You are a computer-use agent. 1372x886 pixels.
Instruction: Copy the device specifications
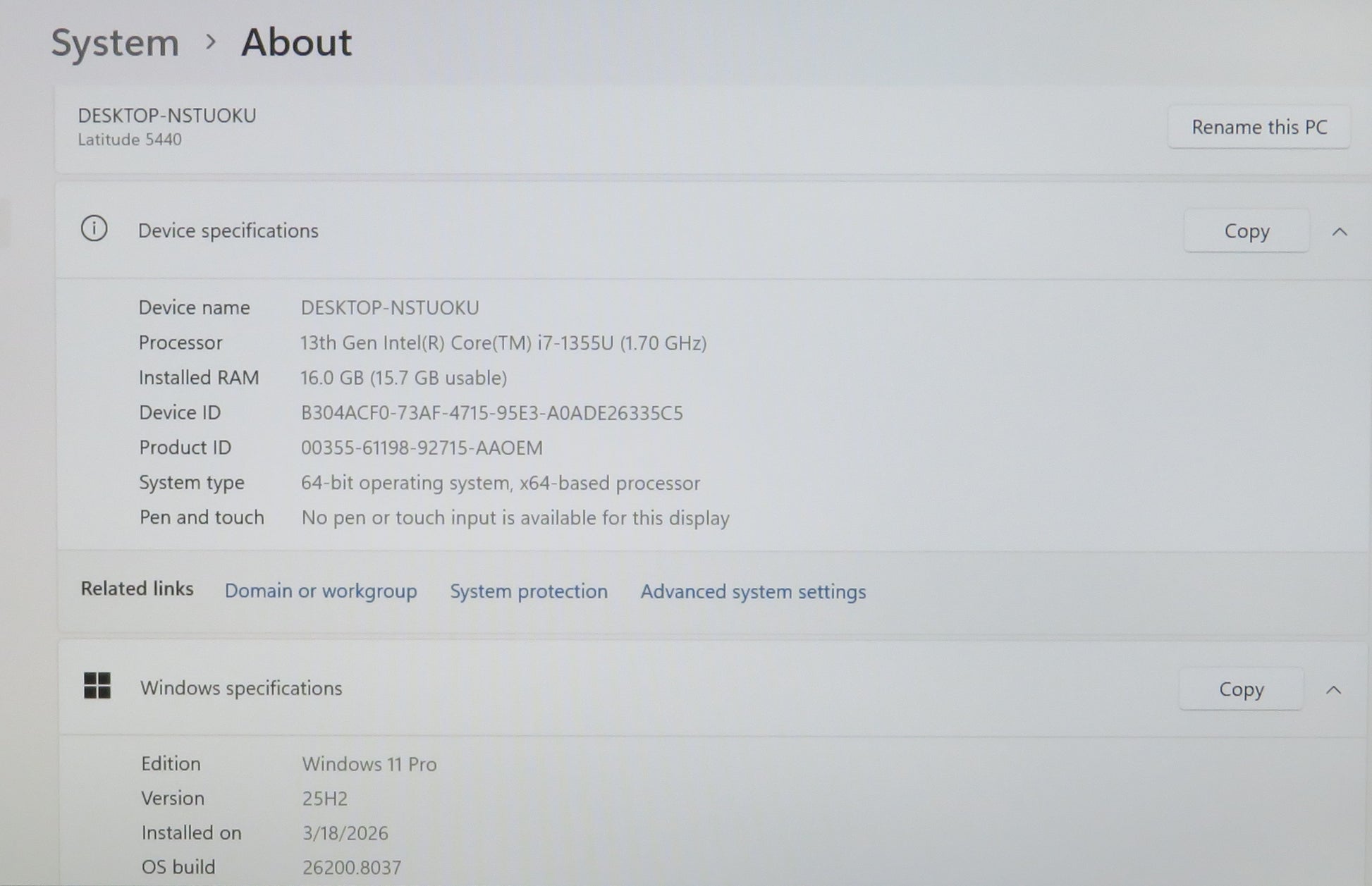(1246, 231)
